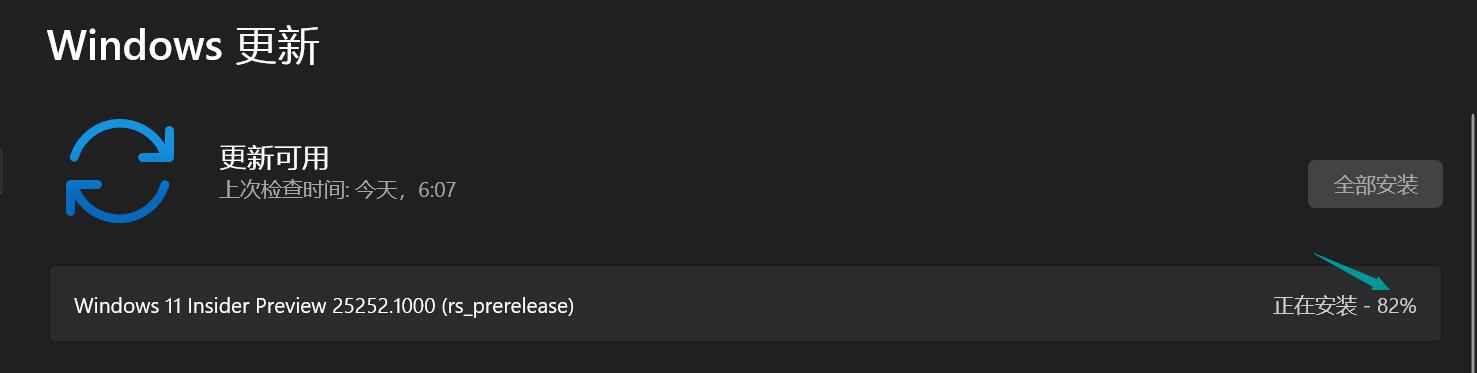Click the teal arrow pointing at 82%
This screenshot has height=373, width=1477.
point(1352,272)
